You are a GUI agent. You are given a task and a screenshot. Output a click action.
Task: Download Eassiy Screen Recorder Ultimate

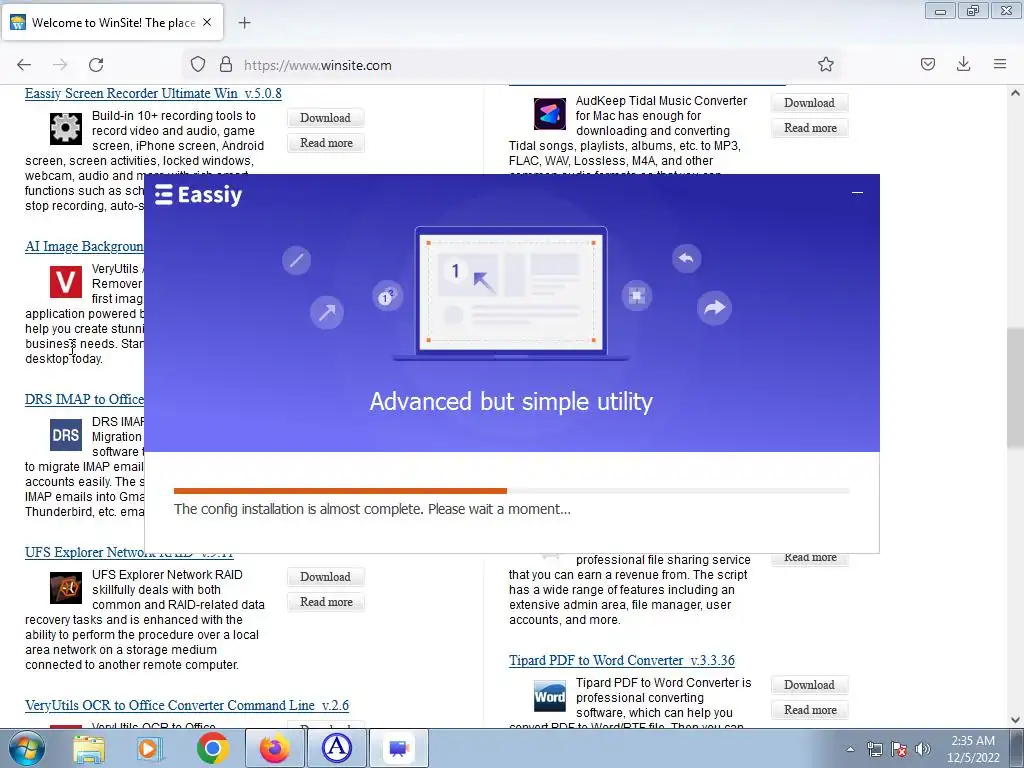(325, 118)
